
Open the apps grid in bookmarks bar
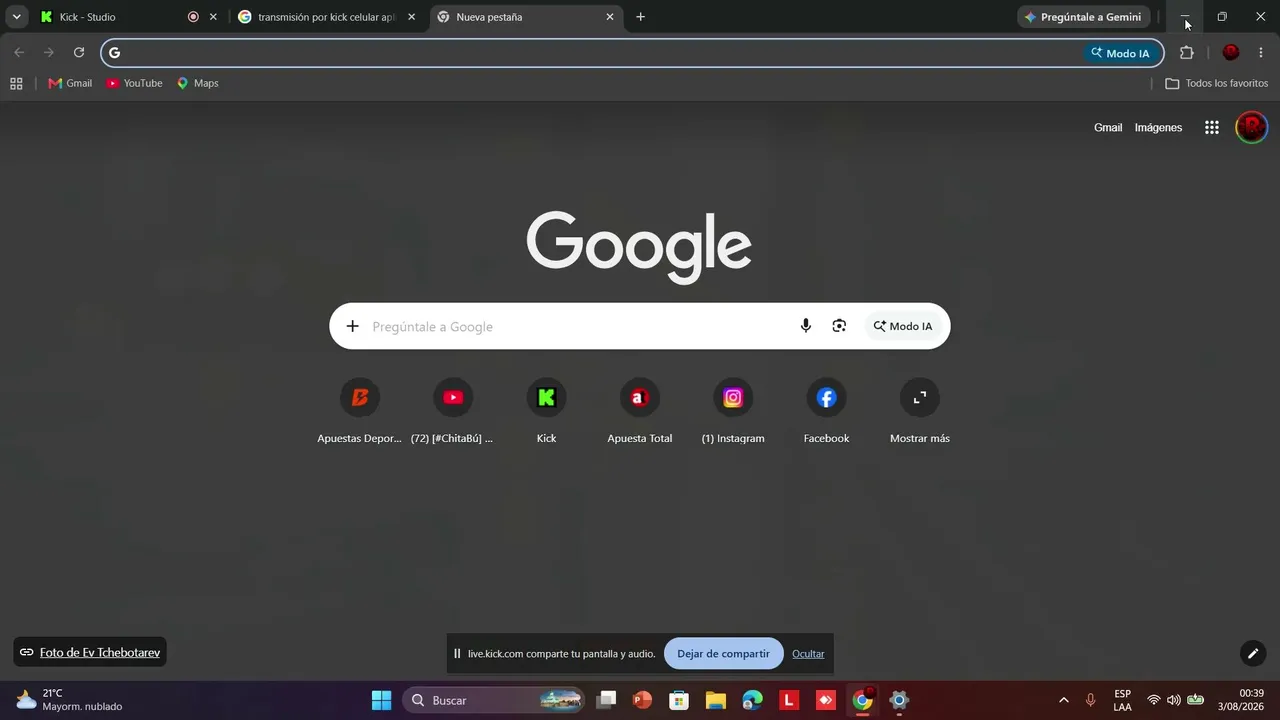coord(16,83)
